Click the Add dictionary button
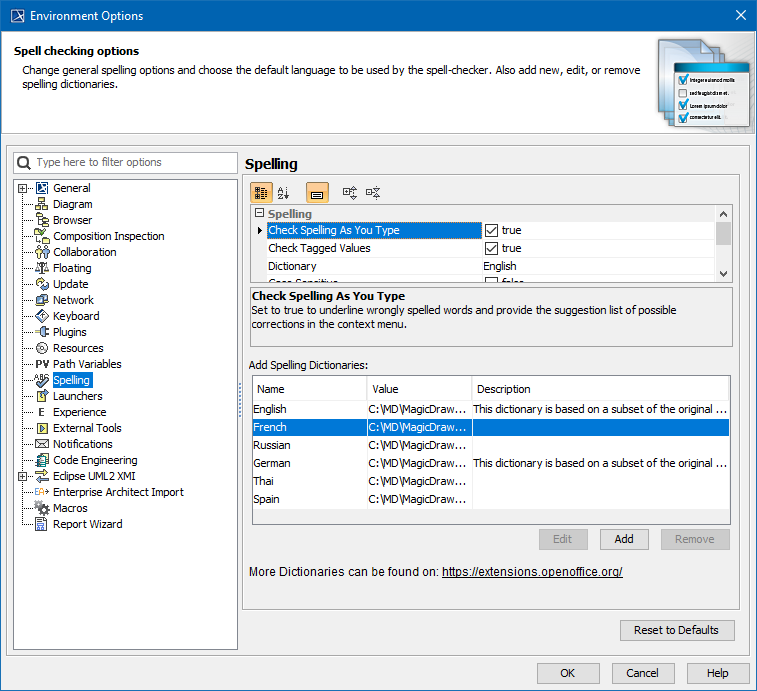The width and height of the screenshot is (757, 691). point(624,539)
